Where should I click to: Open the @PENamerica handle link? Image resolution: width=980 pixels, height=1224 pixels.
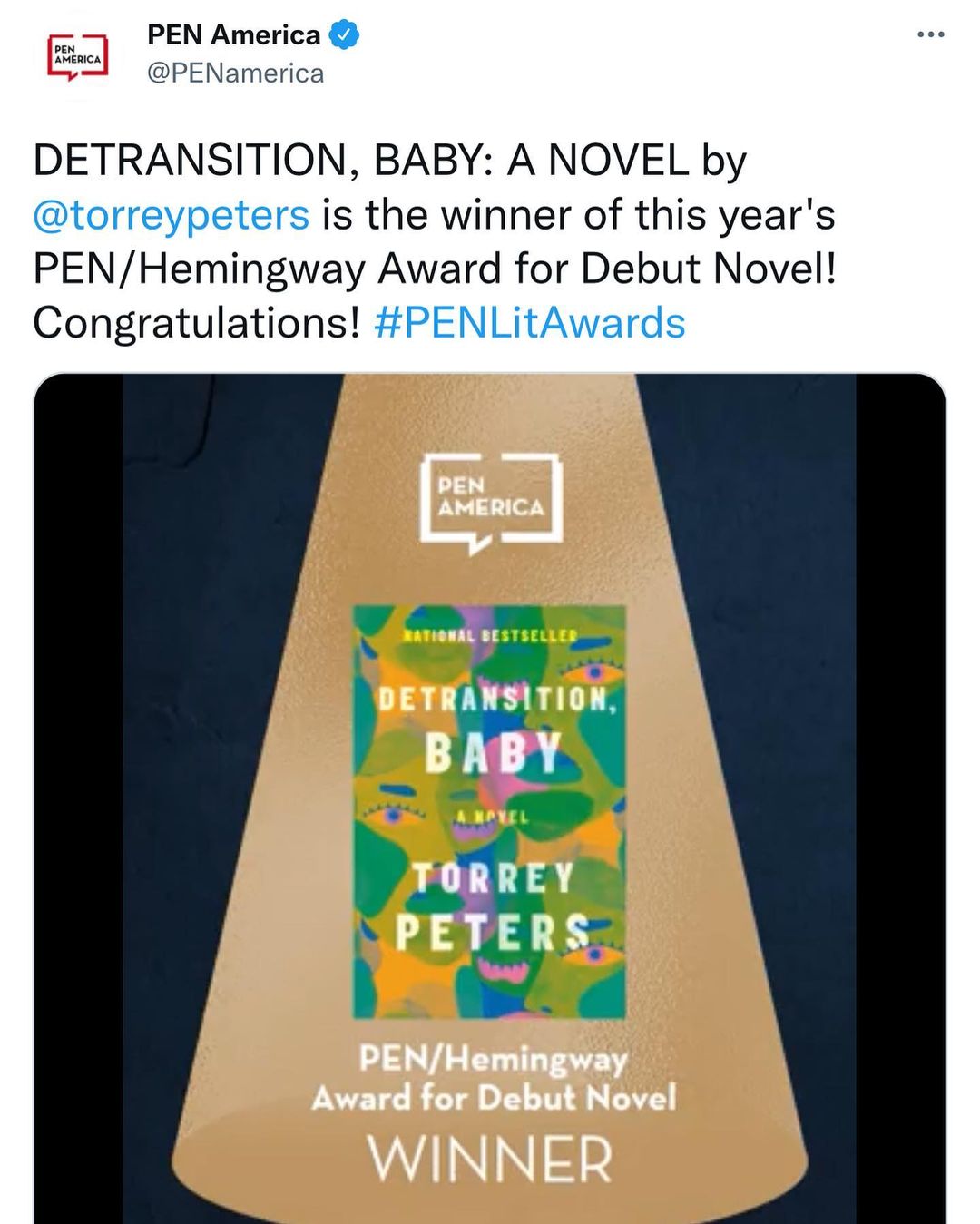click(235, 73)
